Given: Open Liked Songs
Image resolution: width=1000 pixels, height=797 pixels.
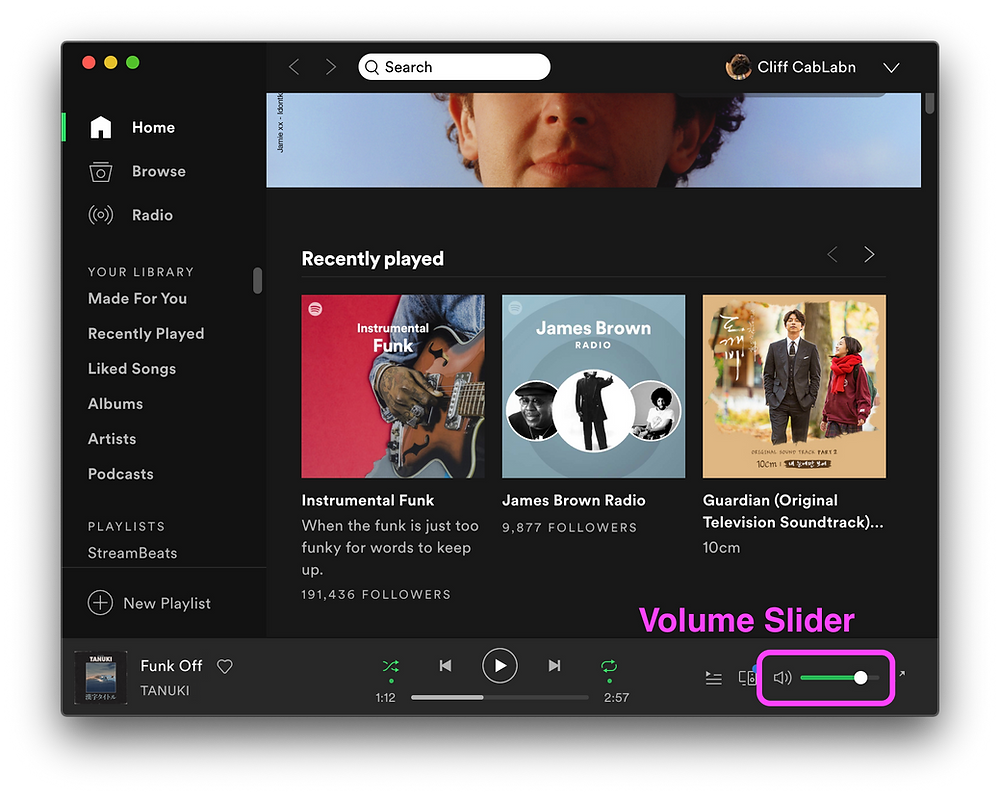Looking at the screenshot, I should [x=132, y=369].
